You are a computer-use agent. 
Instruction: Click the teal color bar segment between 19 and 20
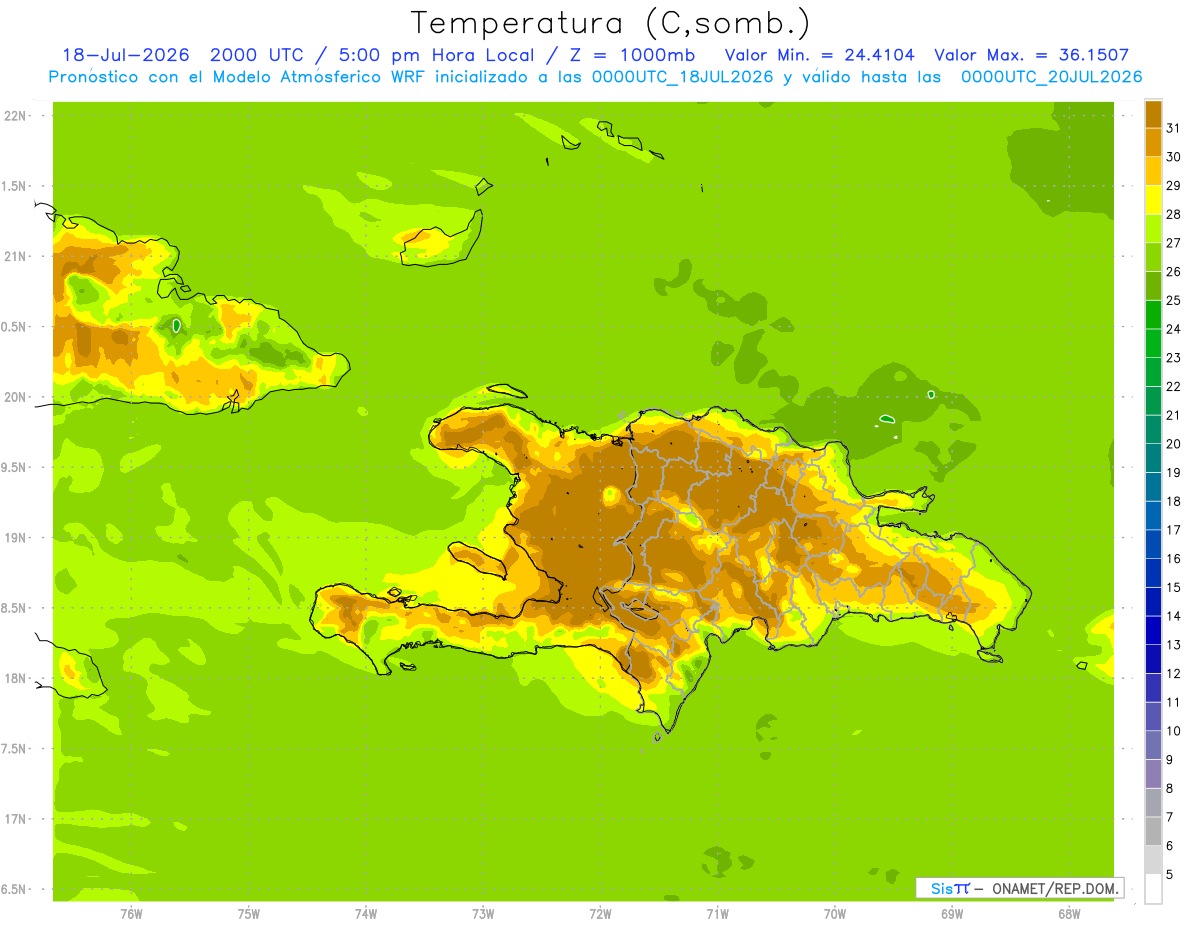pyautogui.click(x=1153, y=458)
